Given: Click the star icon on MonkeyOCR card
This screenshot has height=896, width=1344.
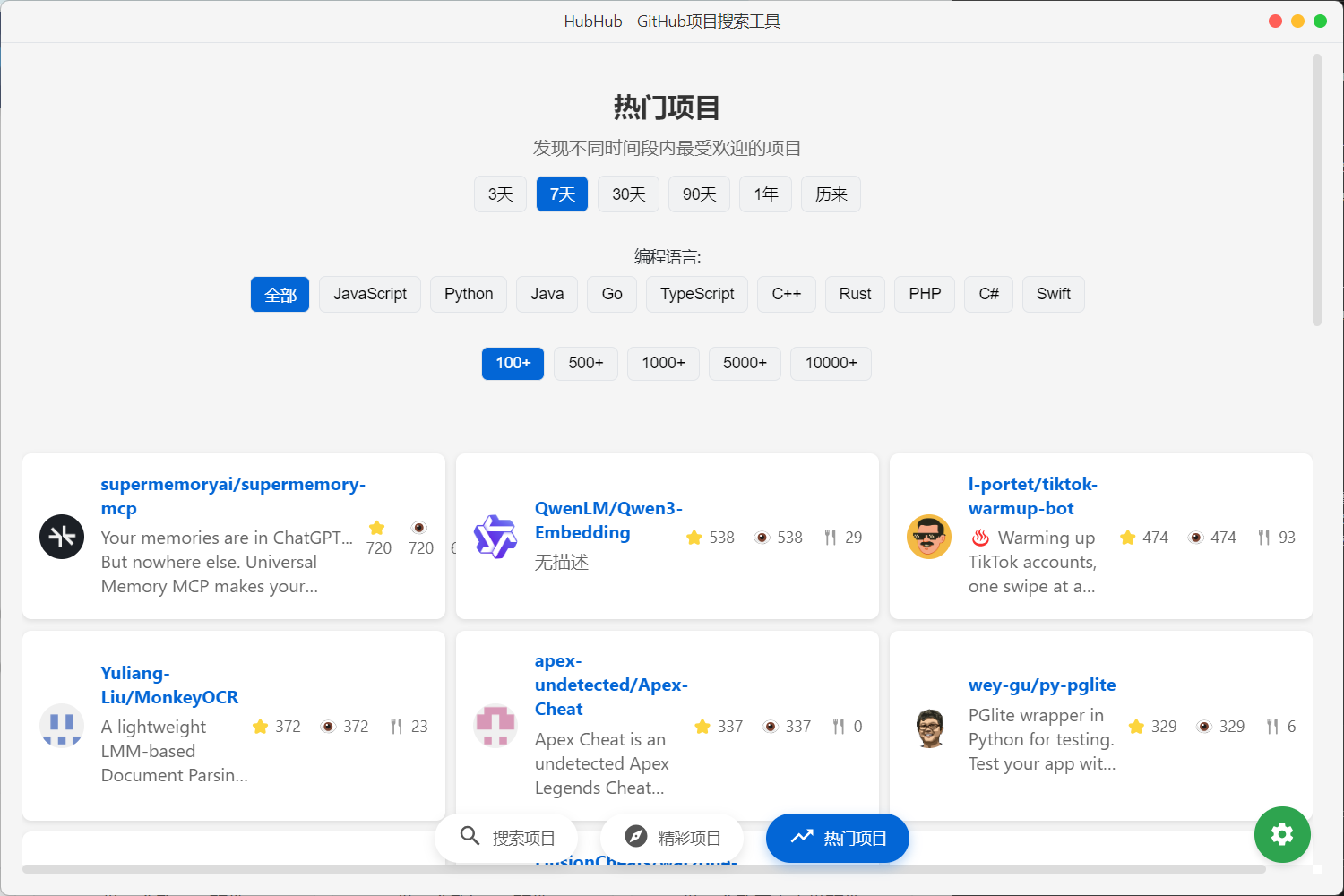Looking at the screenshot, I should point(260,727).
